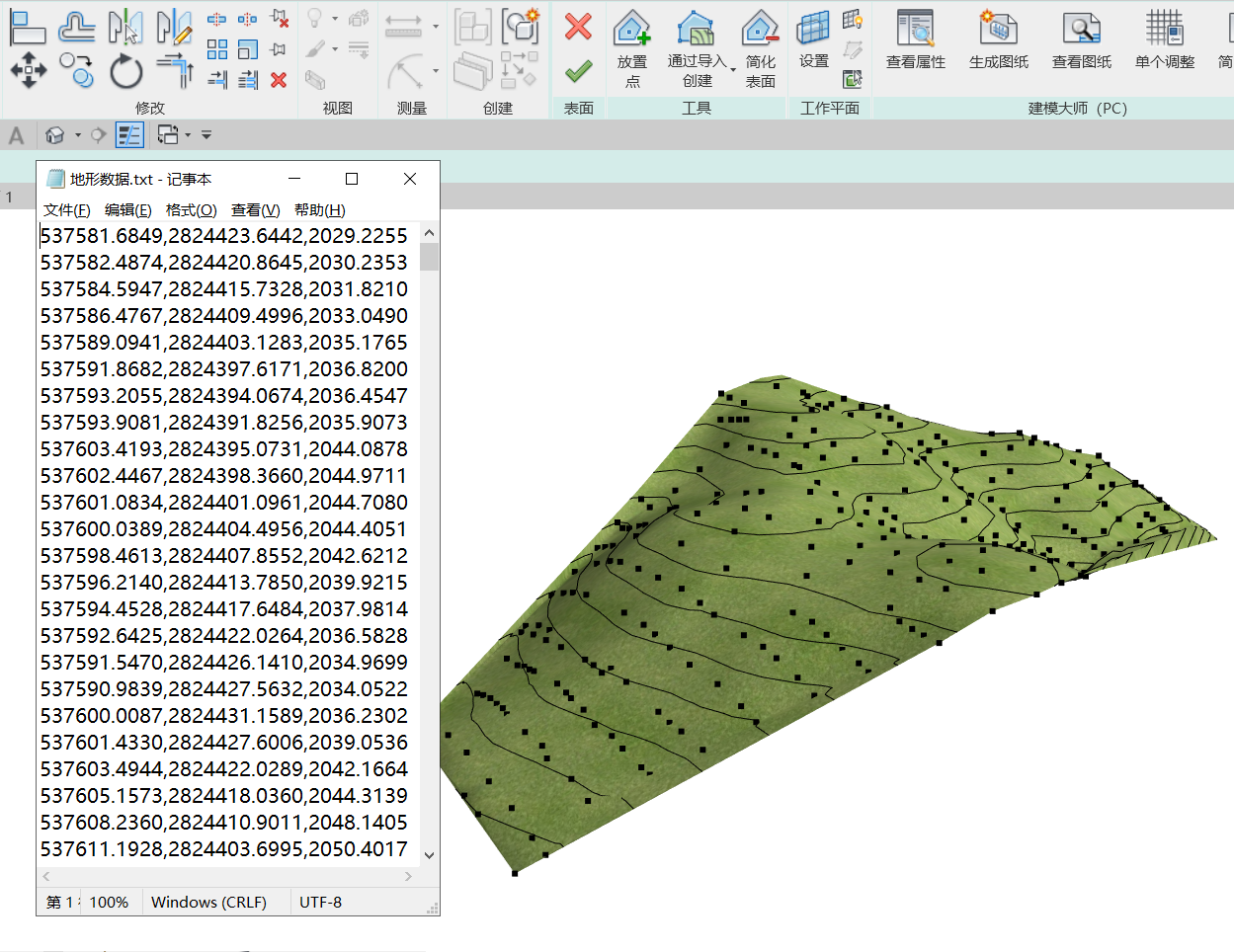Select the Offset tool
The image size is (1234, 952).
point(76,27)
